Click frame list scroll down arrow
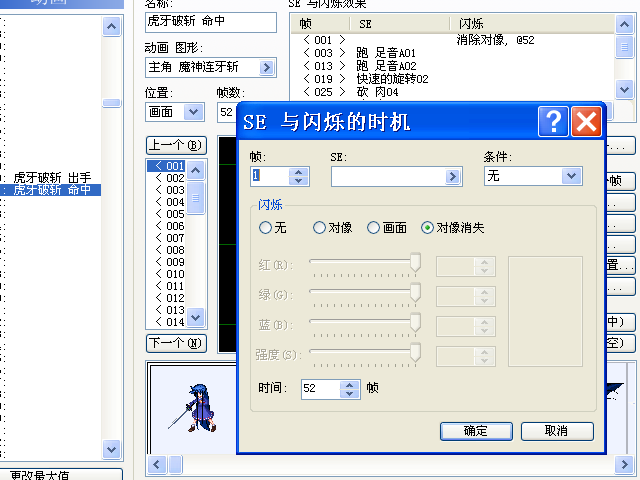Screen dimensions: 640x480 [196, 317]
